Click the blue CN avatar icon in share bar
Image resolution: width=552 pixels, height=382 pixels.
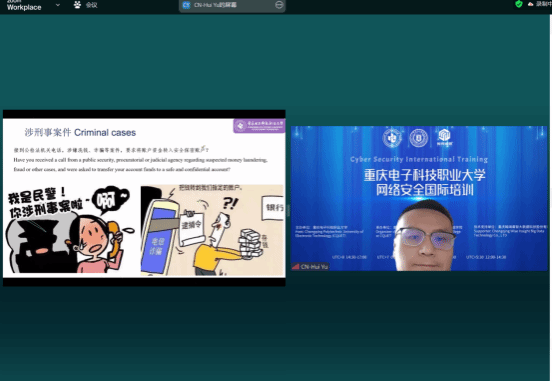point(186,5)
